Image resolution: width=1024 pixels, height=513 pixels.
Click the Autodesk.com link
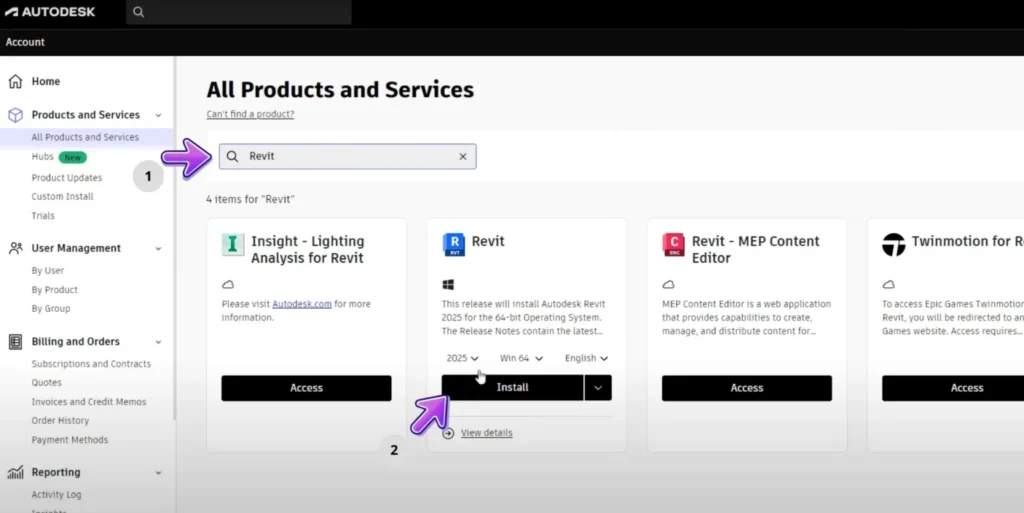click(302, 304)
